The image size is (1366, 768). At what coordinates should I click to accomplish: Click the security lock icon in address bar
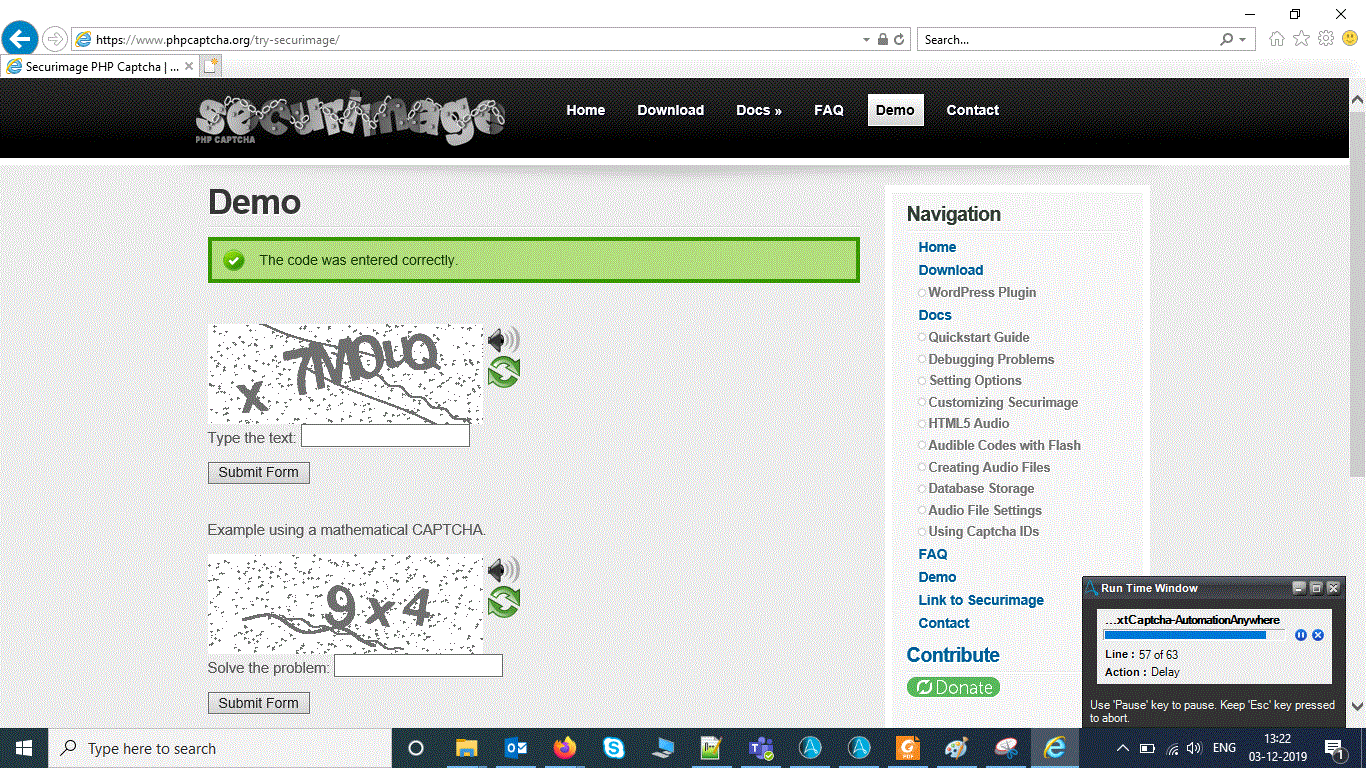pos(883,40)
